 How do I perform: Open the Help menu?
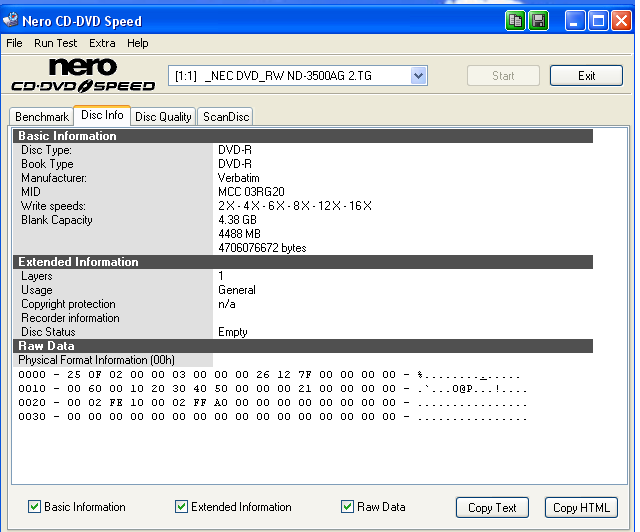(x=138, y=43)
